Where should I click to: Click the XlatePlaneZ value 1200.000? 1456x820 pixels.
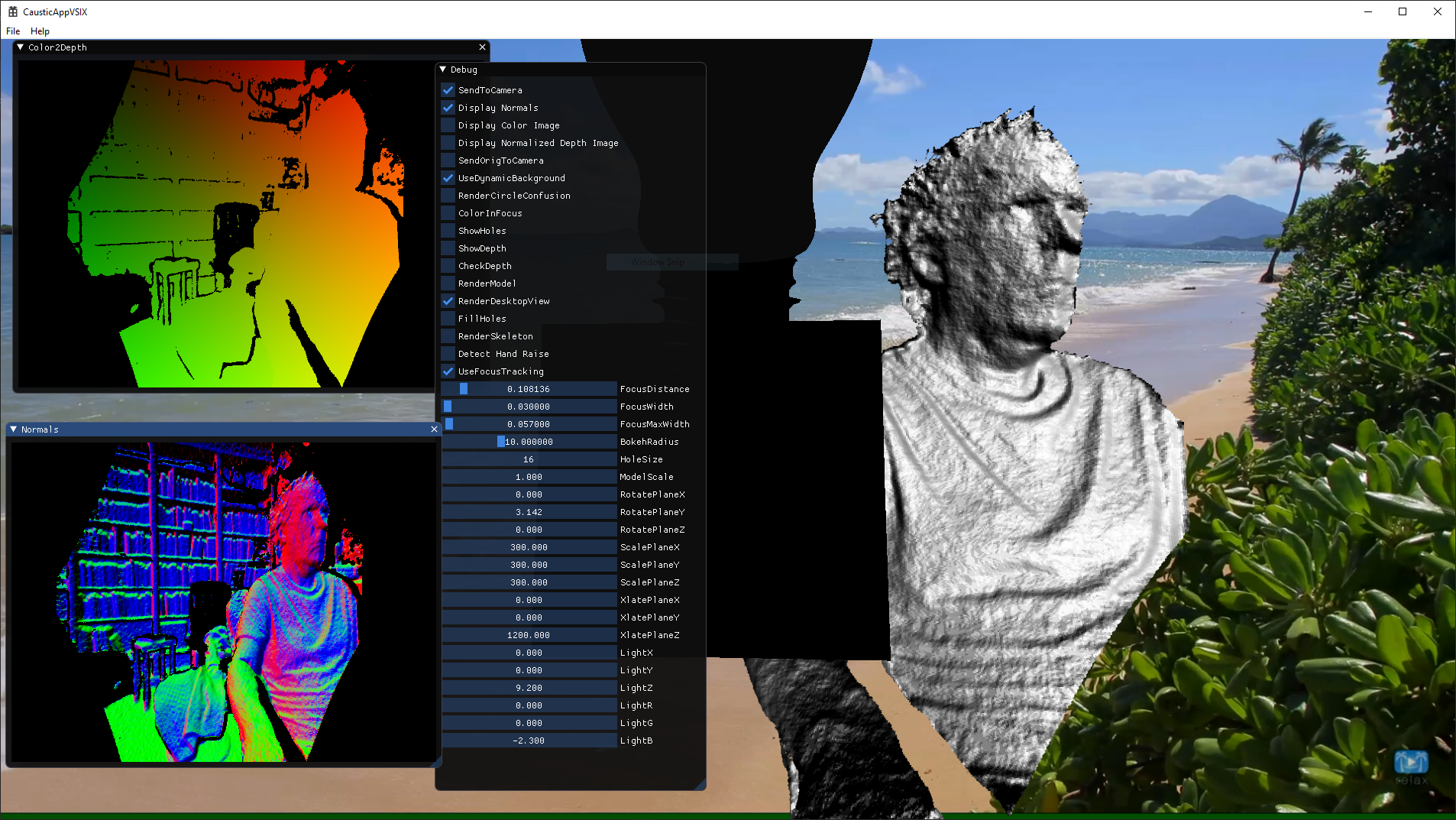click(x=529, y=635)
